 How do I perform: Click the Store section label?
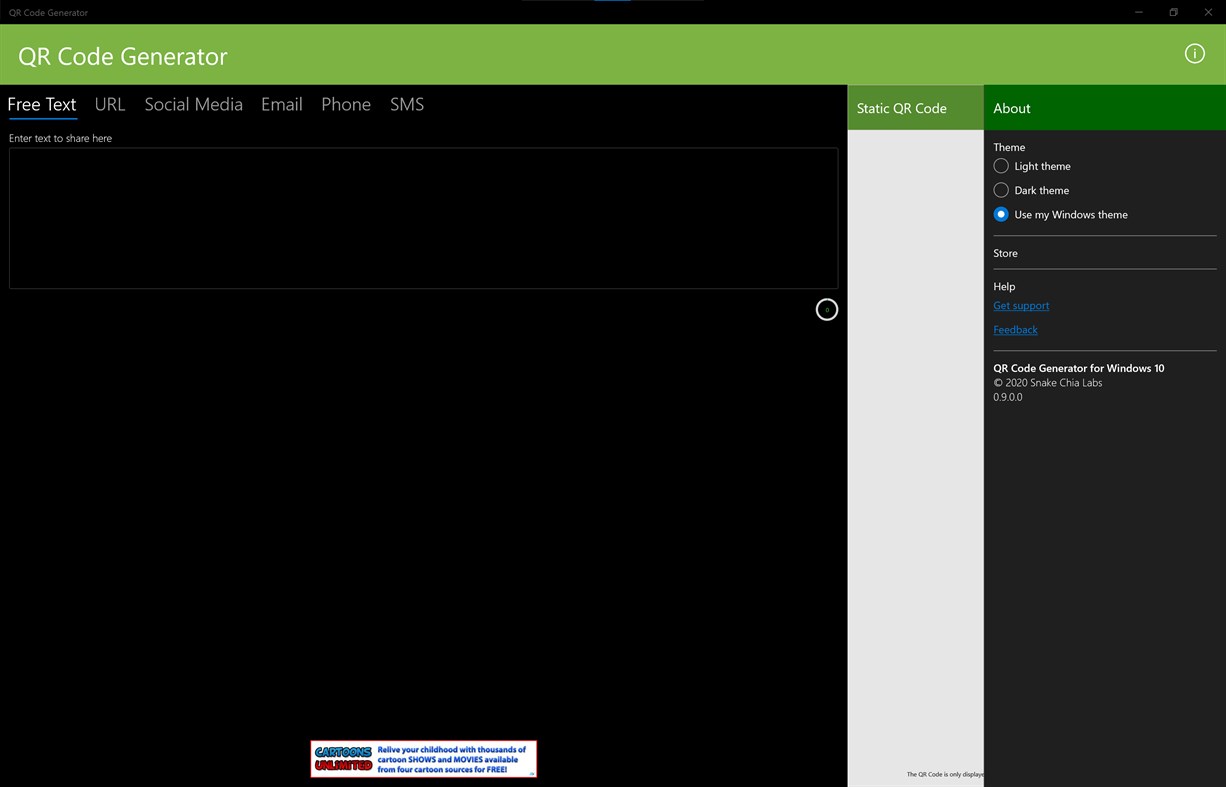coord(1005,253)
